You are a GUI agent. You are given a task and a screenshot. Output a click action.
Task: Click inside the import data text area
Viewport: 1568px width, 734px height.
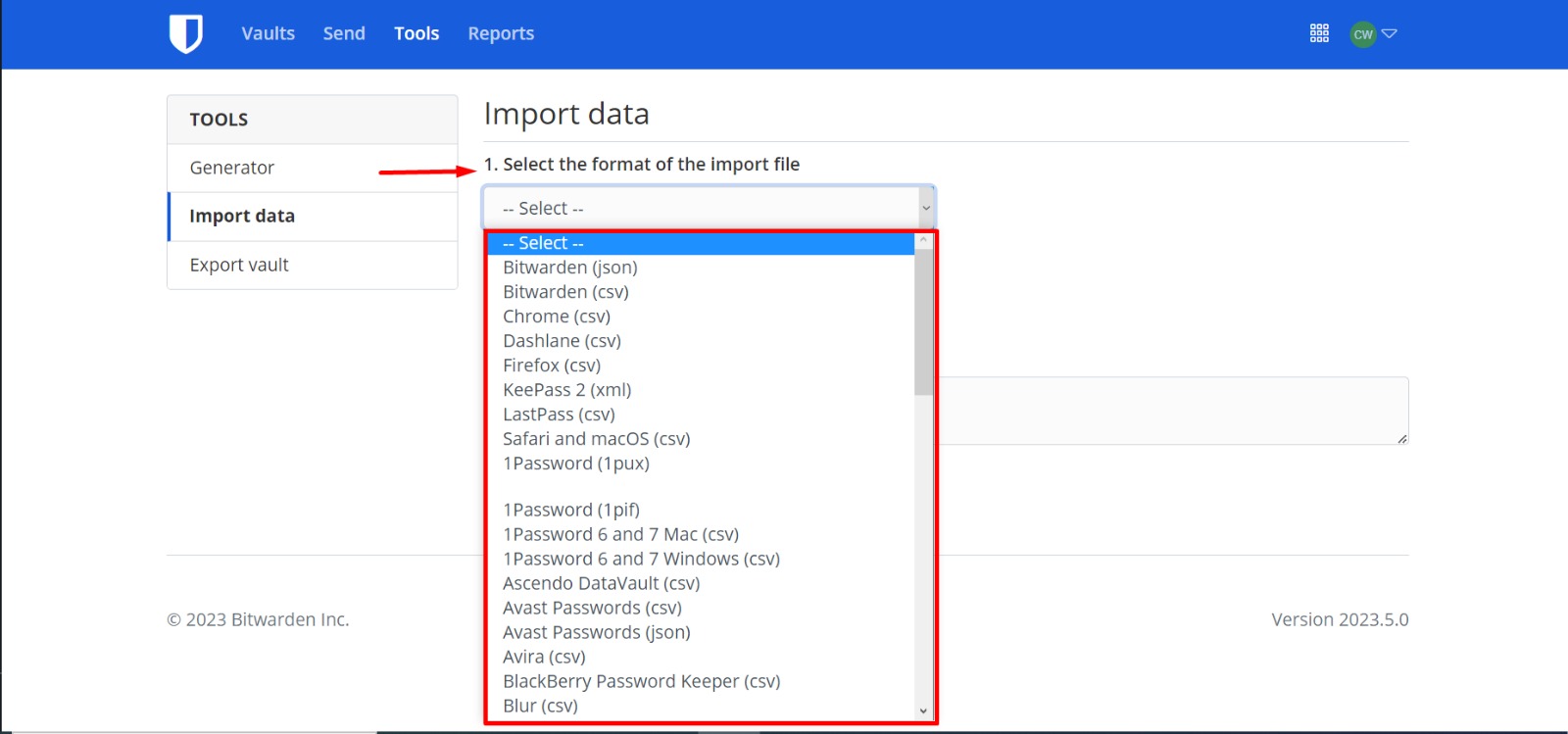pos(1173,411)
